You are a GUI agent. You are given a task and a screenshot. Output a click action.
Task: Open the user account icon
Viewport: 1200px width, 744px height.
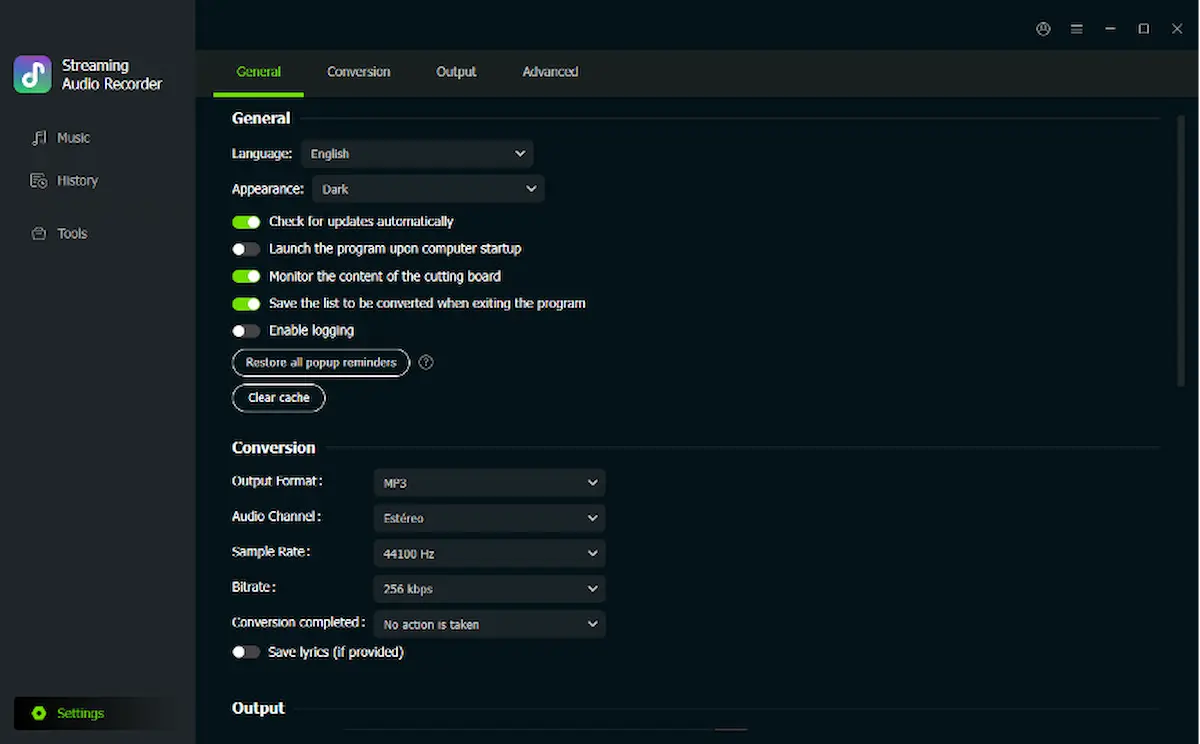click(x=1043, y=29)
